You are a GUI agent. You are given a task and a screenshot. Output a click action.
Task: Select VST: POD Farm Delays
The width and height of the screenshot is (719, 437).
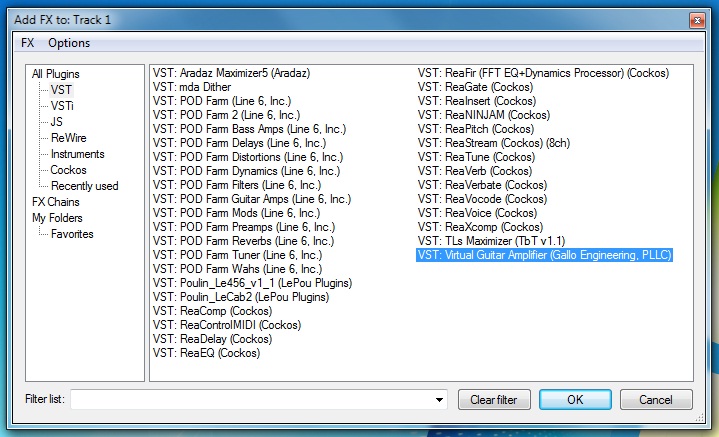(239, 143)
